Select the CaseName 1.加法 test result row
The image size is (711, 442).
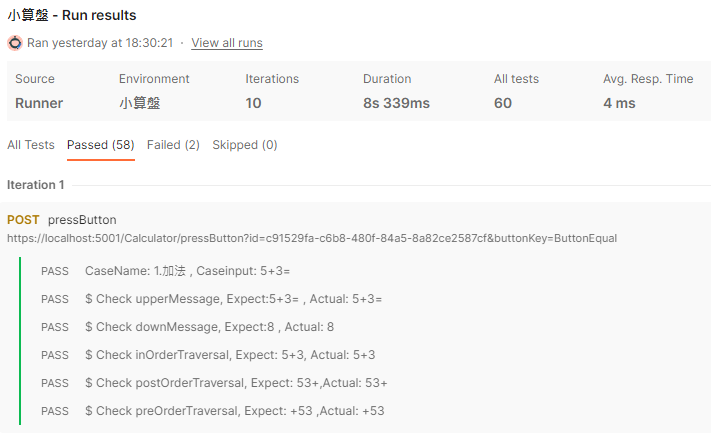(187, 271)
